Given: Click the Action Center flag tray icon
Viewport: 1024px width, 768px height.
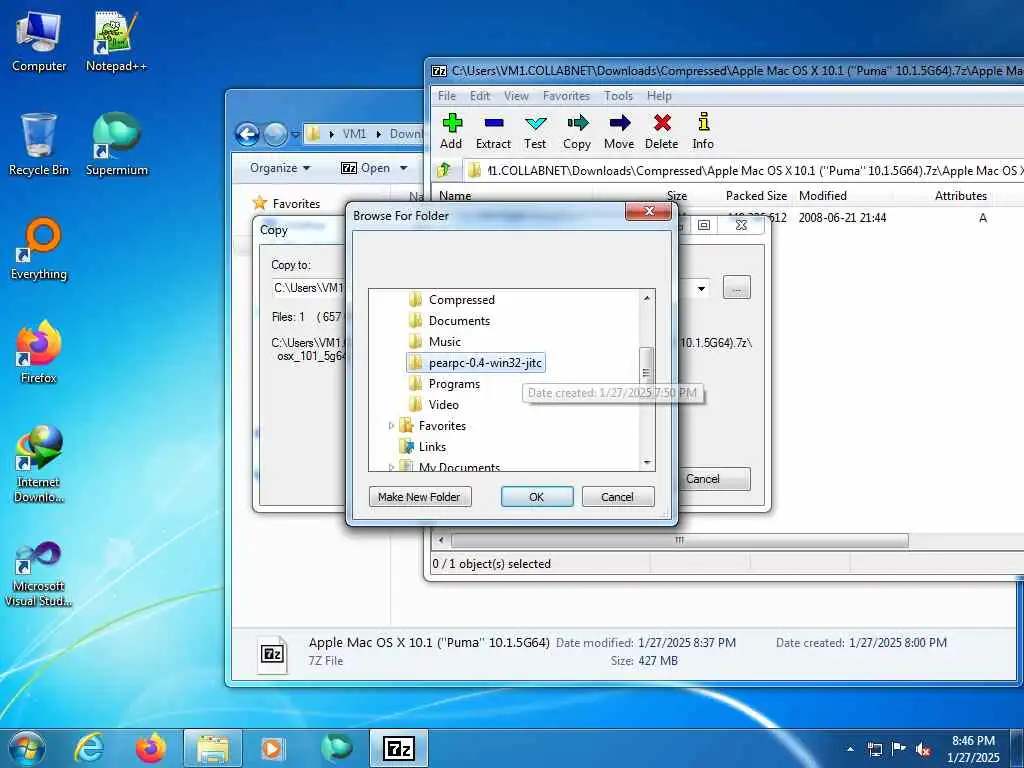Looking at the screenshot, I should coord(899,748).
